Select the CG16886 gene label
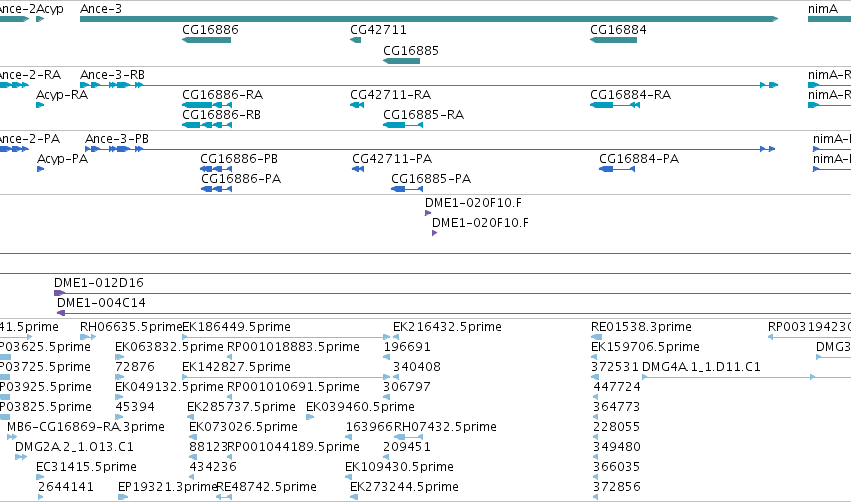 210,30
